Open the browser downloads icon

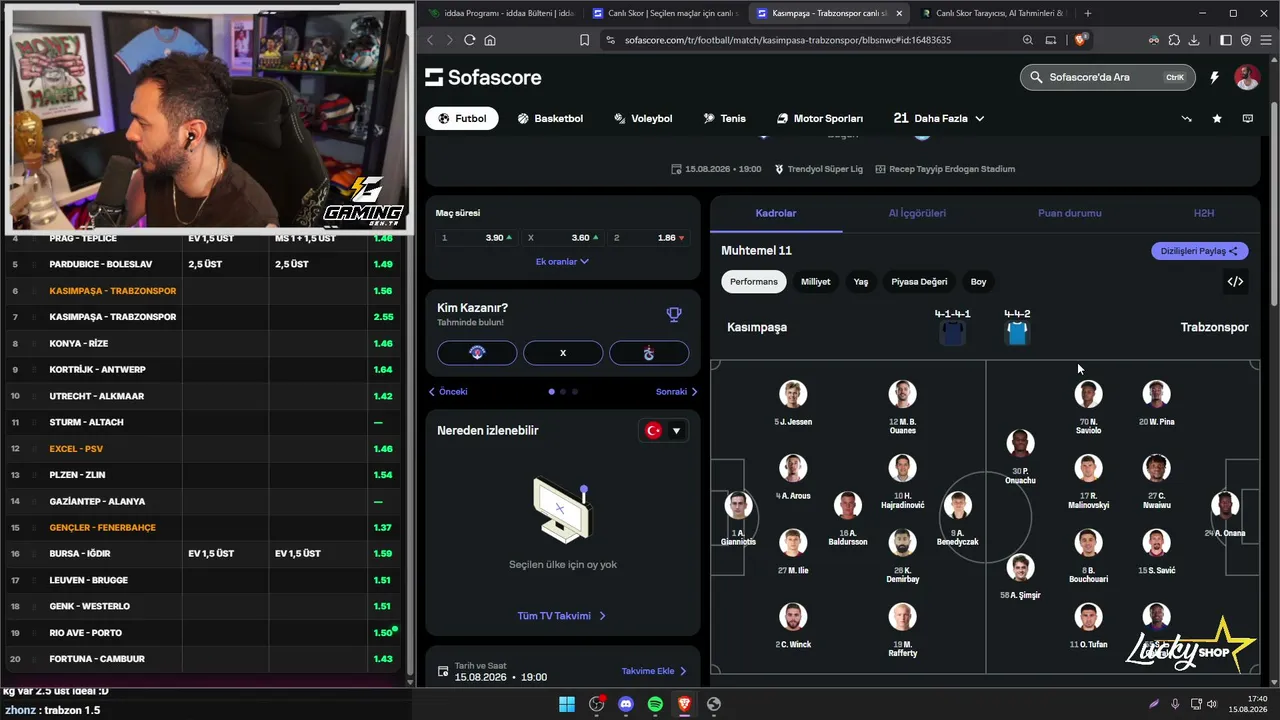click(x=1195, y=40)
